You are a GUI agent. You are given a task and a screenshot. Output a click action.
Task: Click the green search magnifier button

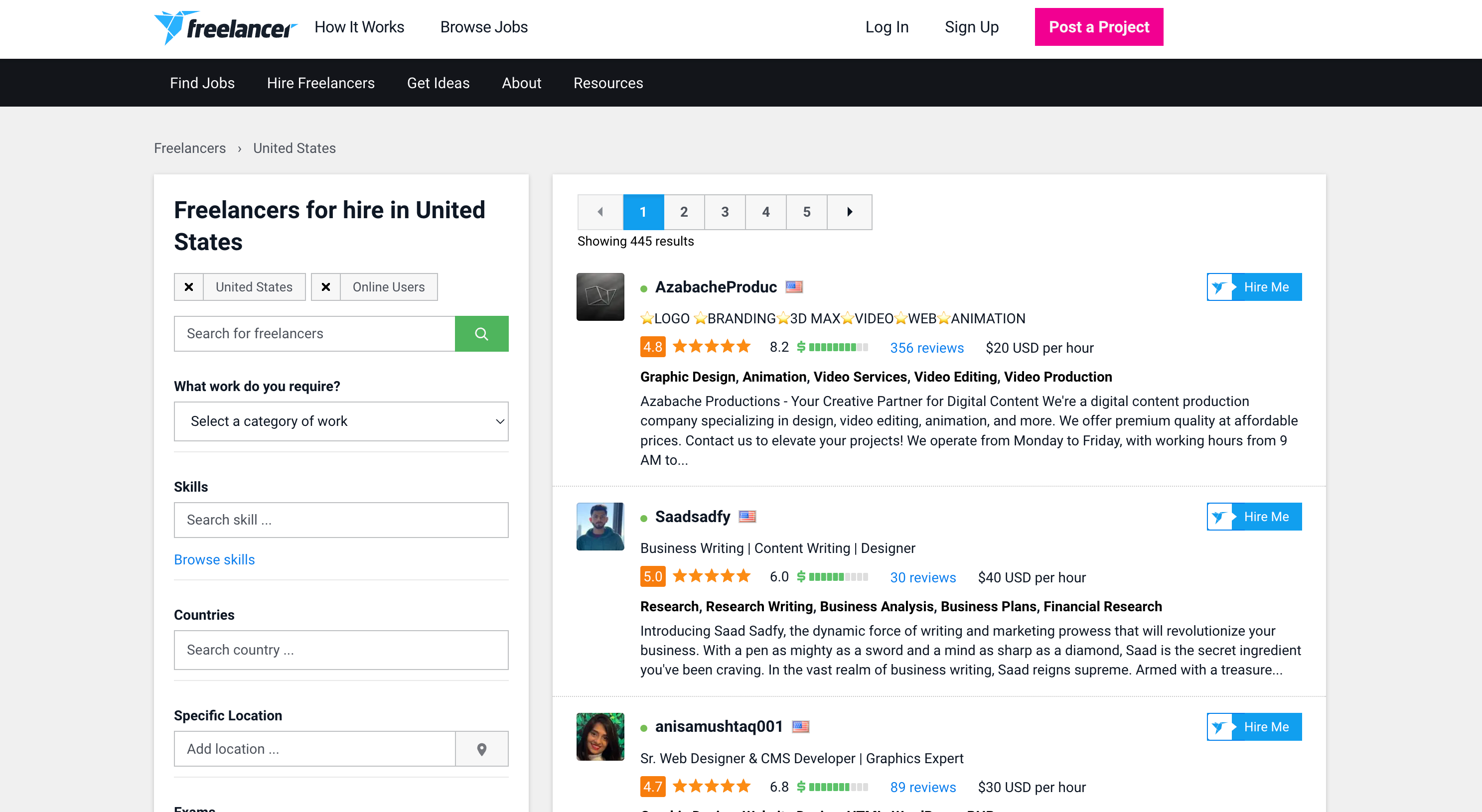point(481,334)
